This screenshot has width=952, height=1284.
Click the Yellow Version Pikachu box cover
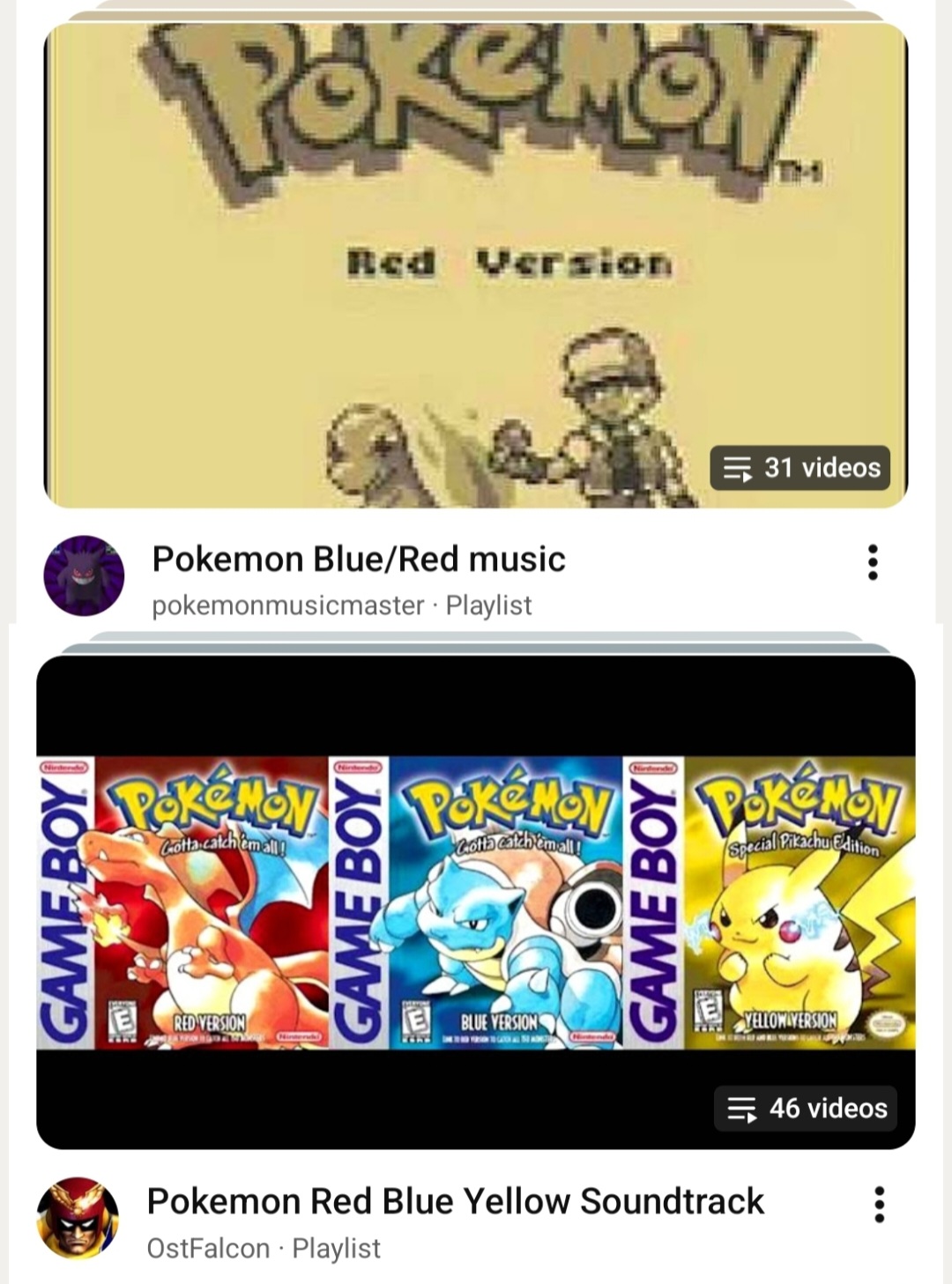pos(769,902)
